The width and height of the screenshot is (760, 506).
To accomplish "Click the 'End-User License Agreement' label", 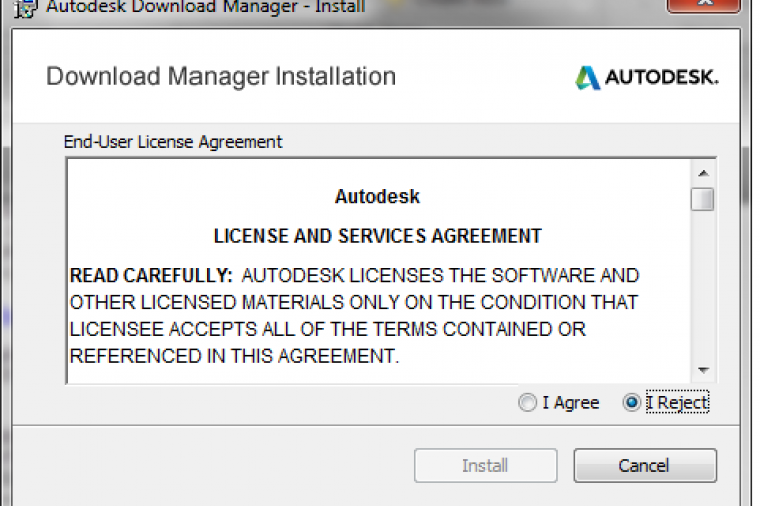I will point(173,142).
